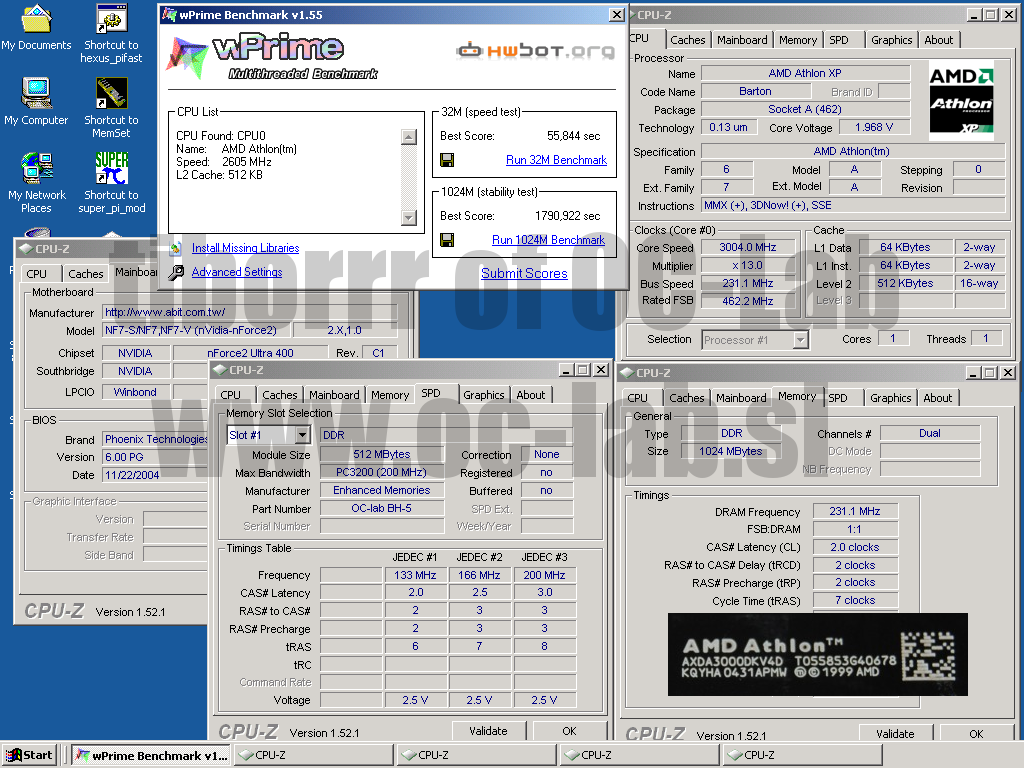Switch to Graphics tab in SPD window
The image size is (1024, 768).
(x=484, y=395)
